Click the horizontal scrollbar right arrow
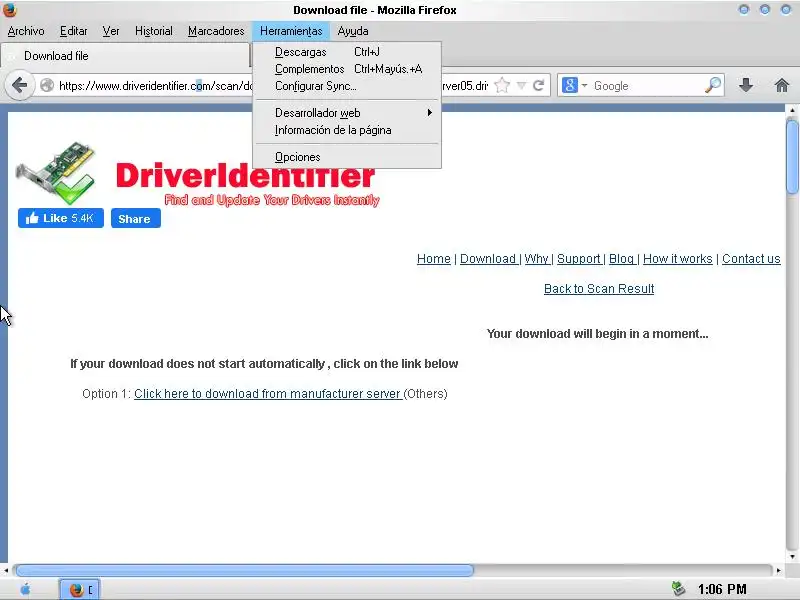800x600 pixels. pyautogui.click(x=779, y=570)
